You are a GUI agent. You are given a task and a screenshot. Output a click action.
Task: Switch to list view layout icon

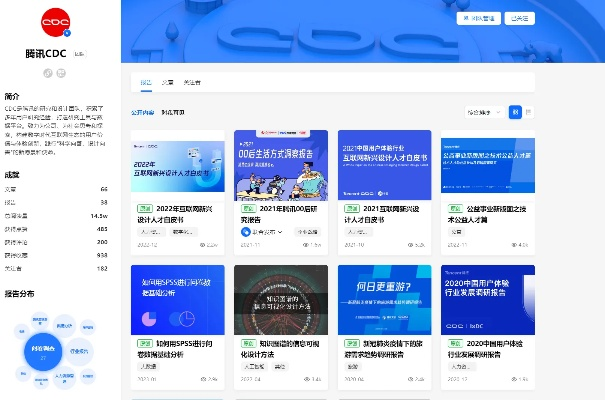point(528,112)
